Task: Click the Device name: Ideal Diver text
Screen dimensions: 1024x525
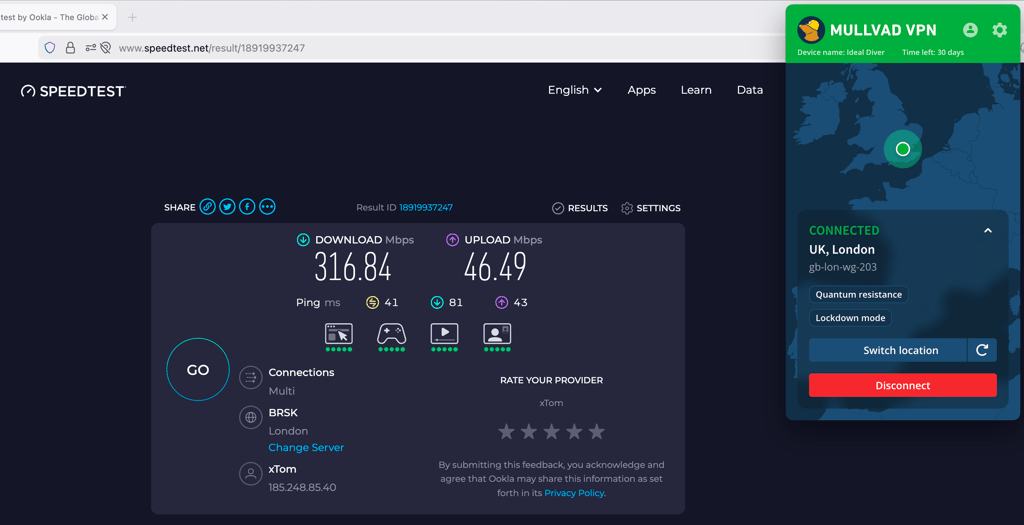Action: (840, 52)
